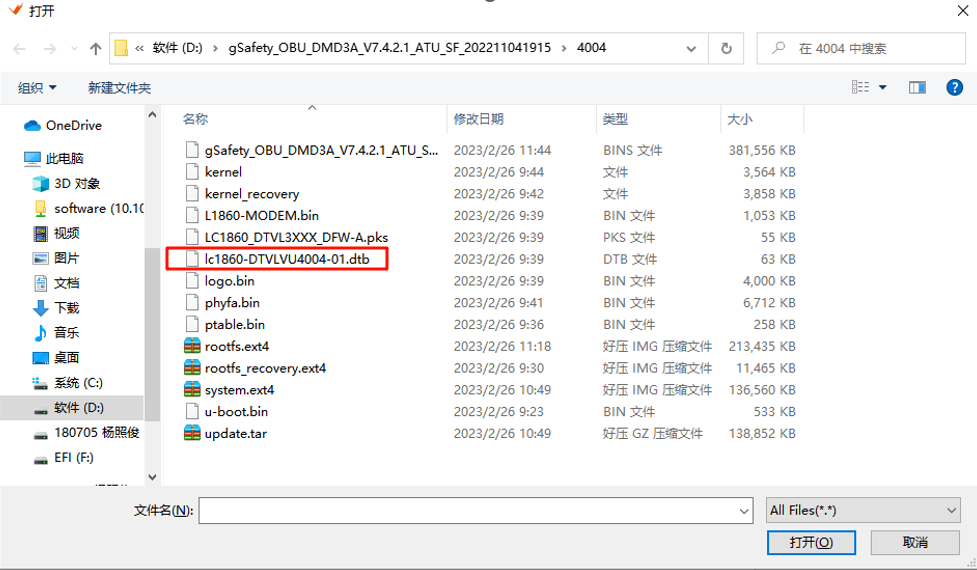Click the 文件名 text input field
This screenshot has height=570, width=977.
point(468,511)
